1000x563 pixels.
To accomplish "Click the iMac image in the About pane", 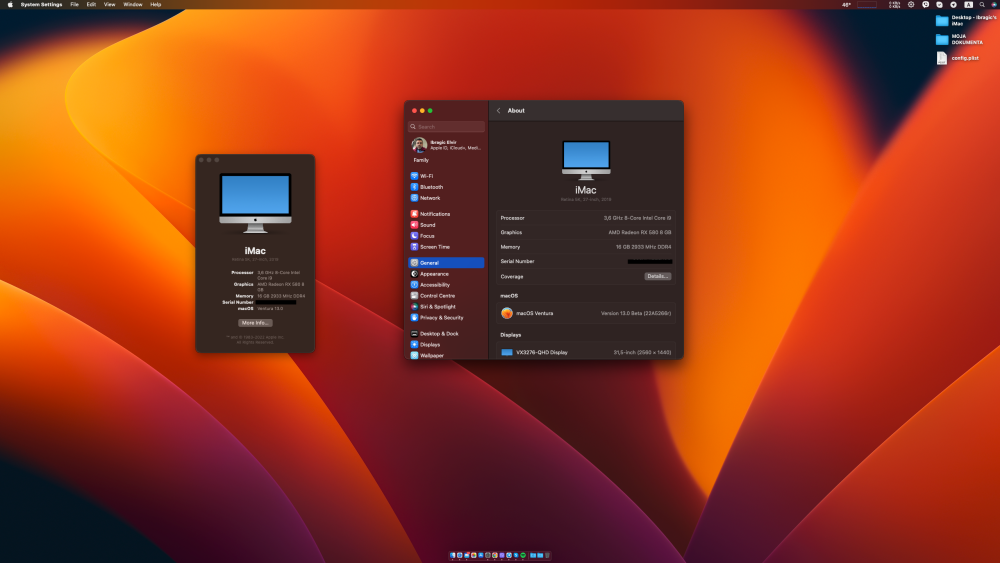I will [586, 160].
